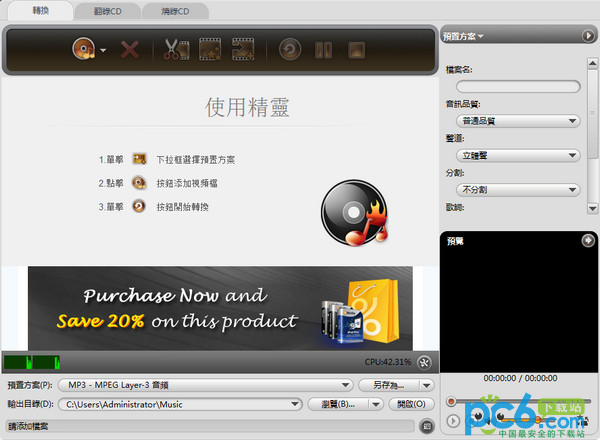Image resolution: width=600 pixels, height=440 pixels.
Task: Click the preview seek slider handle
Action: 452,401
